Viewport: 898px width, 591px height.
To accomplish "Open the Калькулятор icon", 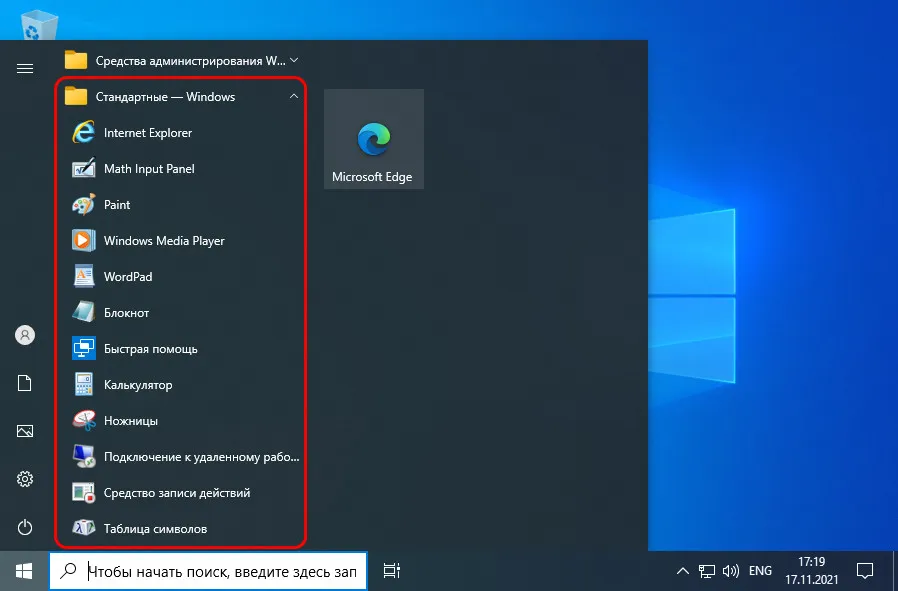I will click(x=84, y=385).
